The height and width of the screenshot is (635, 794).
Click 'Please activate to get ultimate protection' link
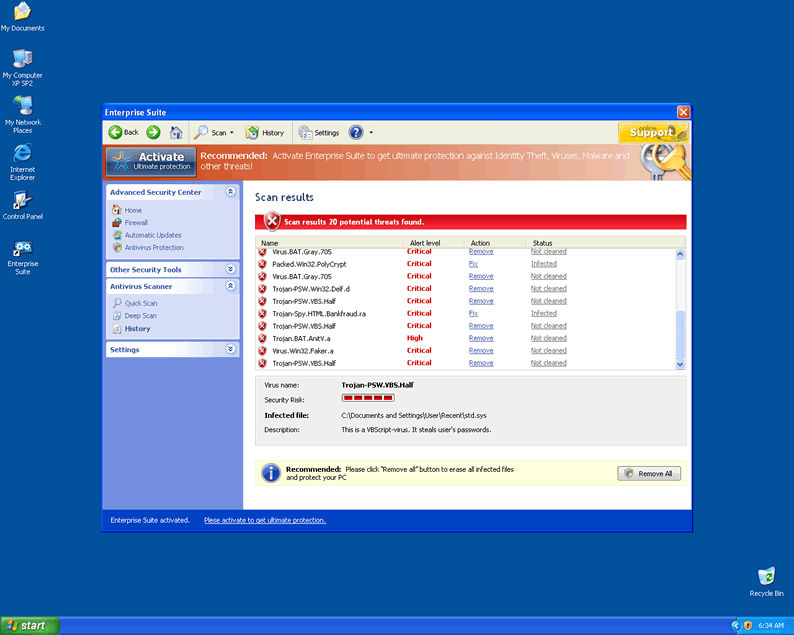(x=264, y=520)
